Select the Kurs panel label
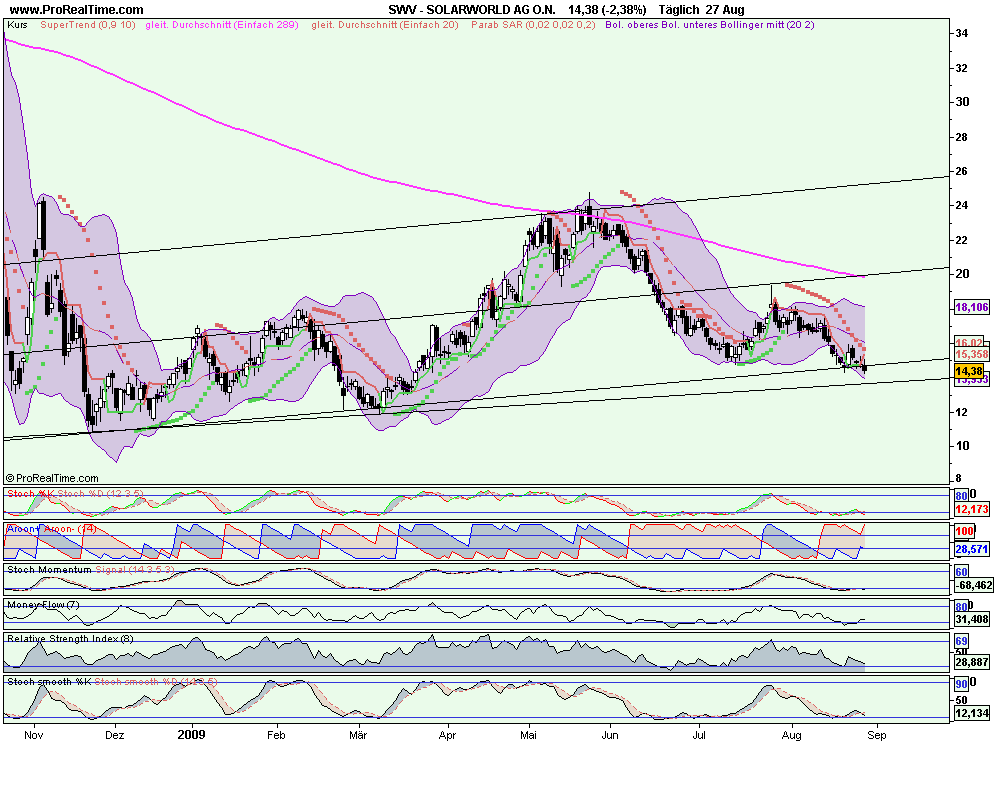Viewport: 1000px width, 800px height. [17, 25]
